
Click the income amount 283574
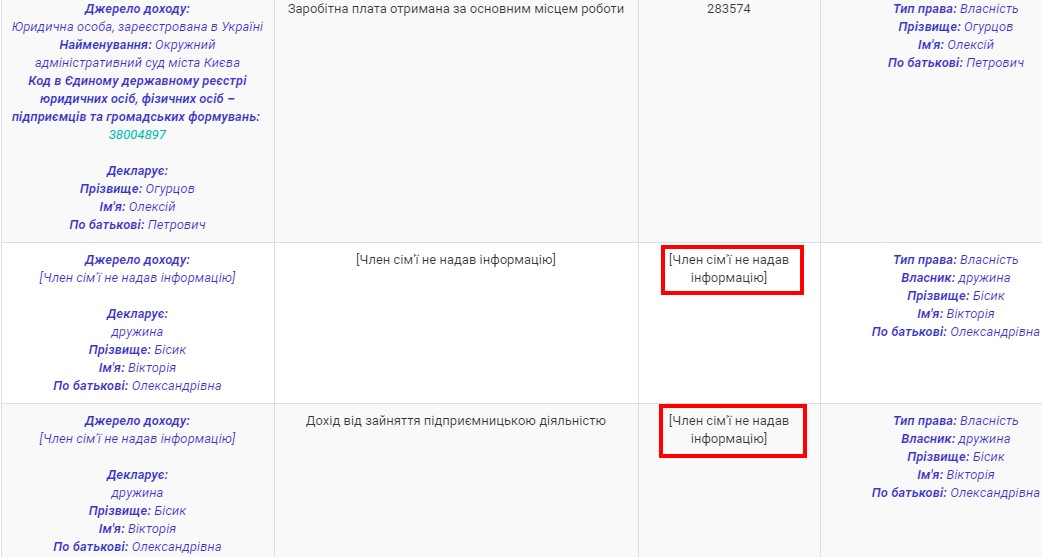tap(729, 9)
